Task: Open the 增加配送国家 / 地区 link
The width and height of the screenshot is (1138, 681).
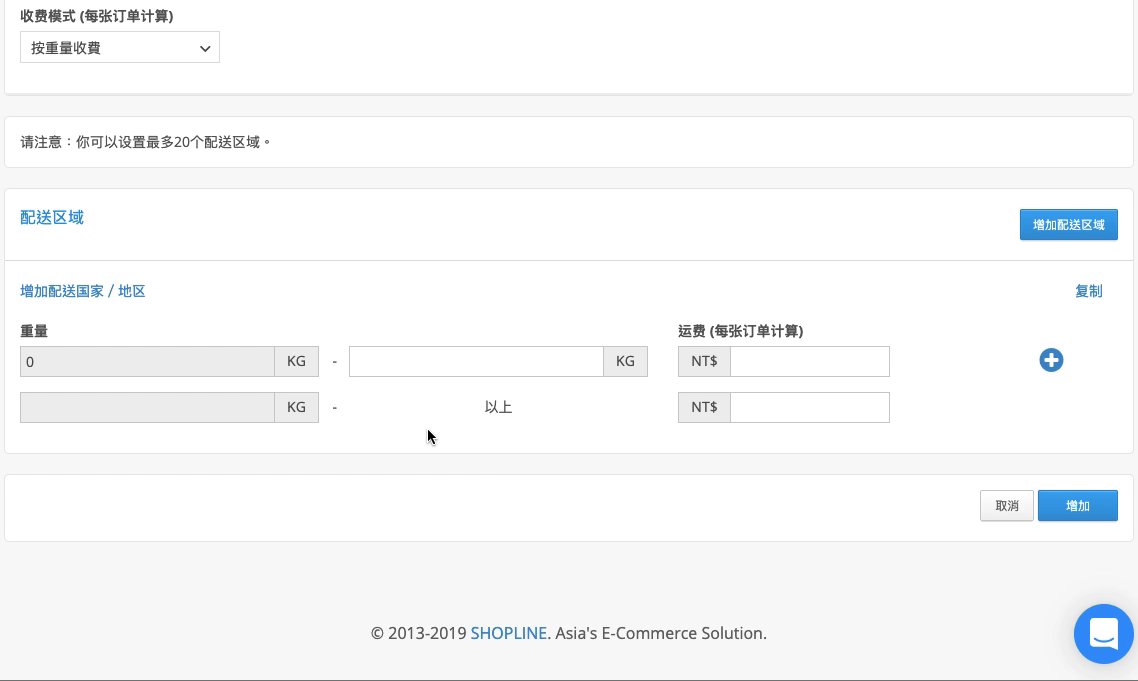Action: [x=83, y=291]
